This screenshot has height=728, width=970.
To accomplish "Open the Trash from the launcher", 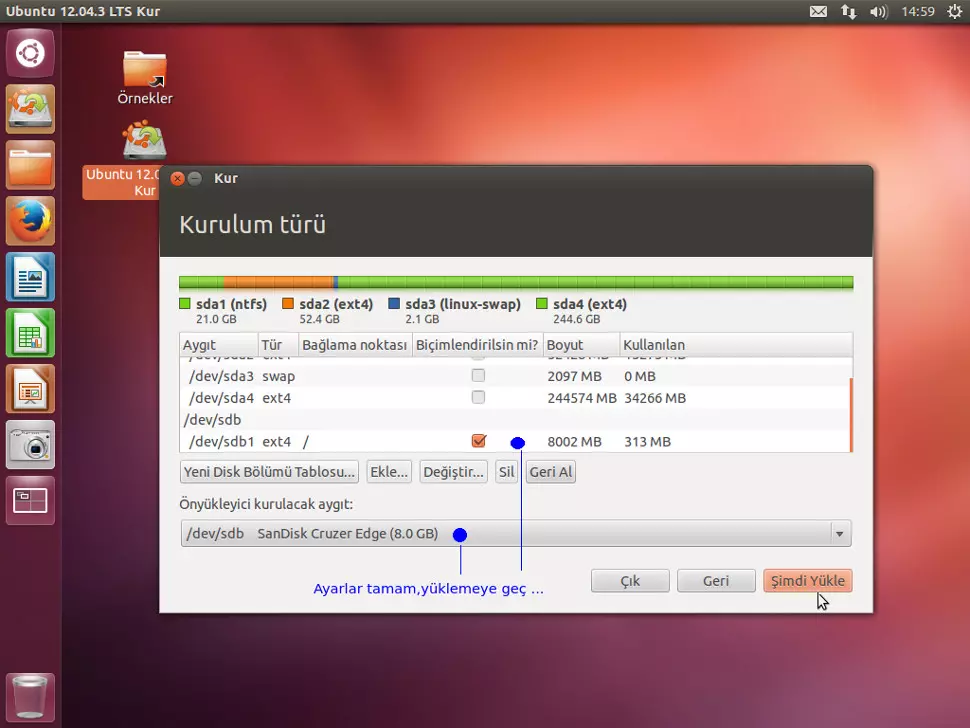I will tap(30, 697).
